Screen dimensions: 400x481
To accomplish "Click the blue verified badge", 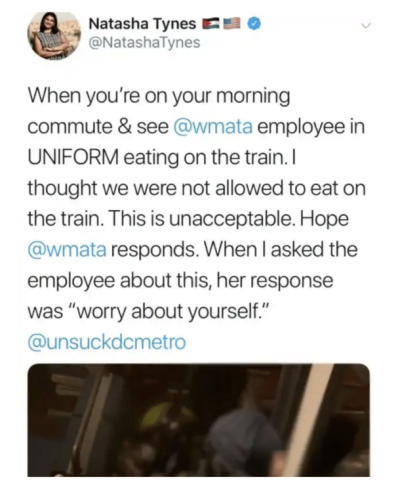I will (254, 24).
